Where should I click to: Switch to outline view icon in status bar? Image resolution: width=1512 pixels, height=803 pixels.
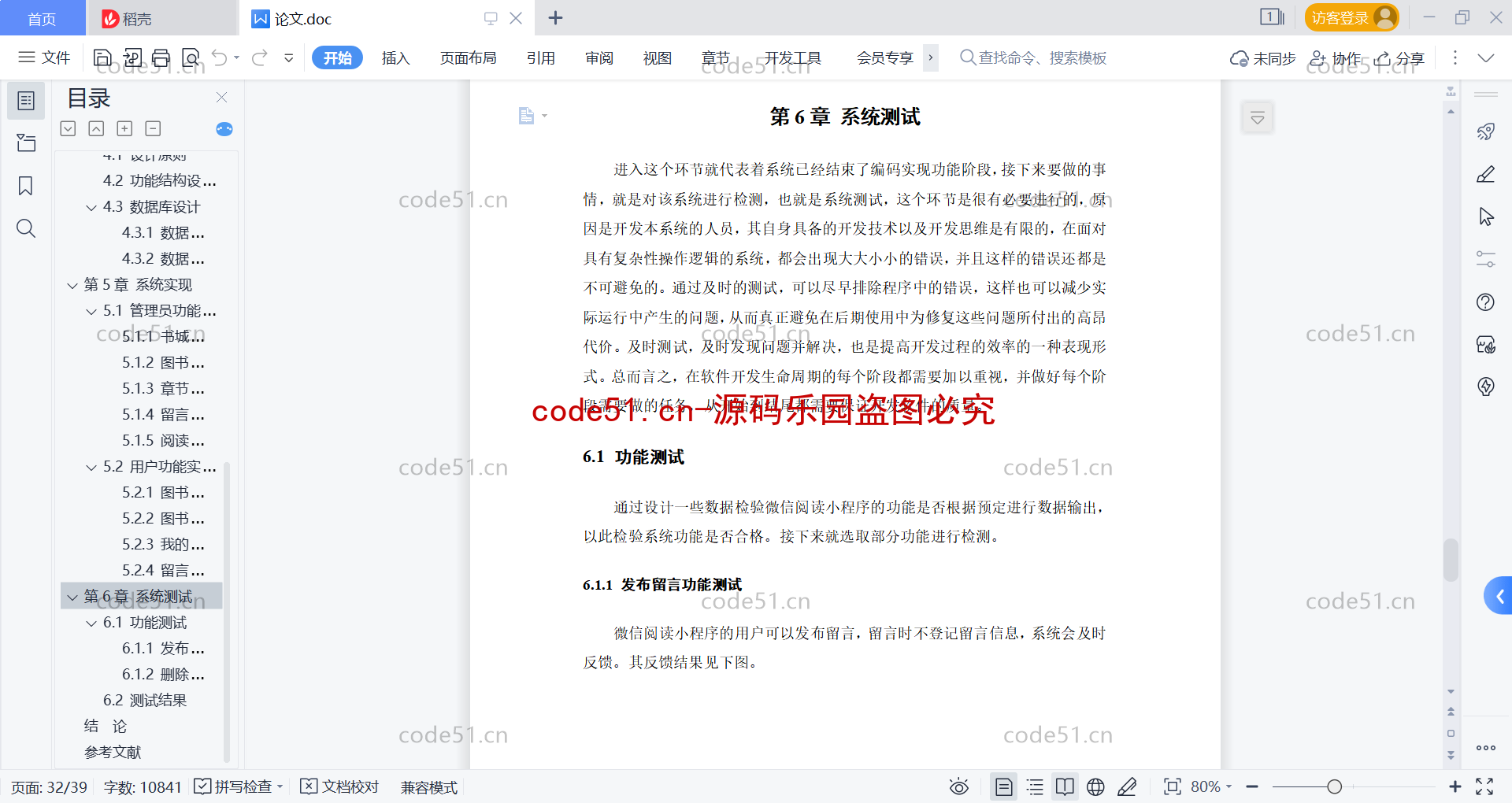click(x=1035, y=786)
